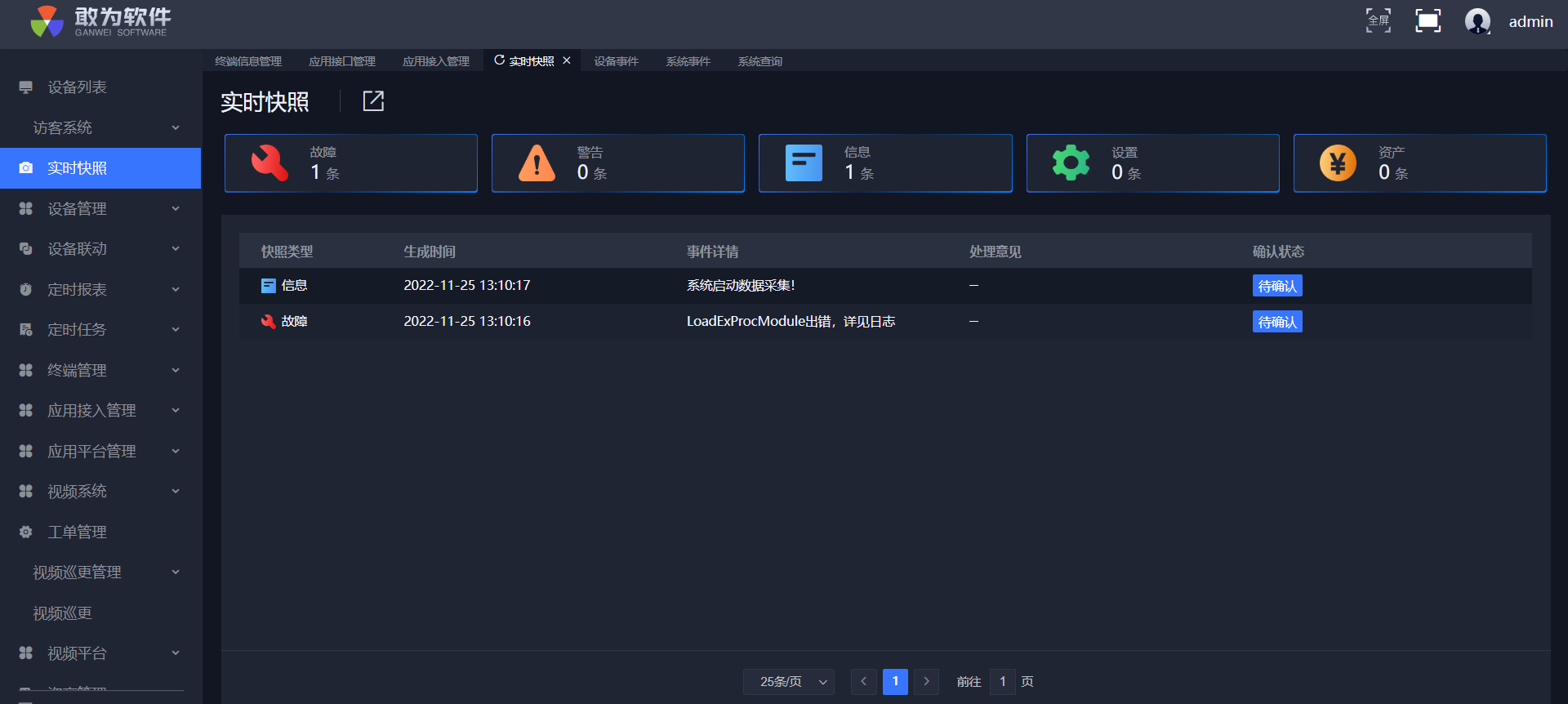The width and height of the screenshot is (1568, 704).
Task: Click 待确认 button for the 信息 row
Action: tap(1277, 286)
